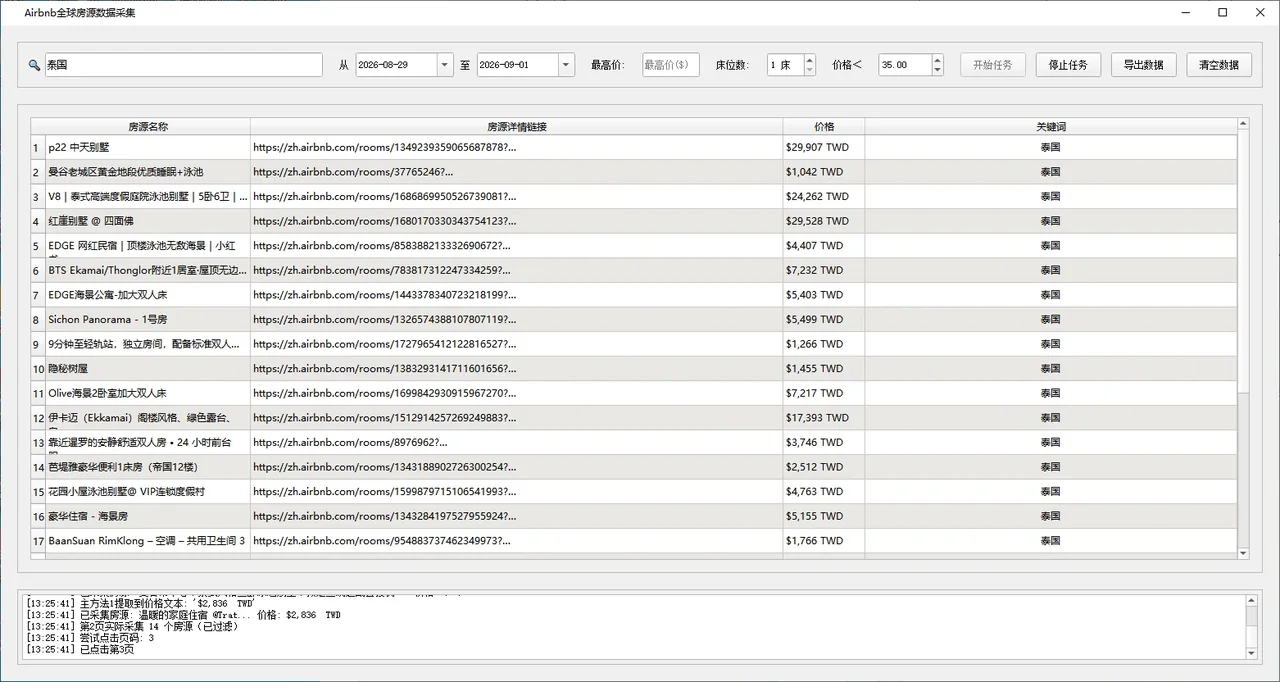
Task: Click price cell $1,266 TWD
Action: [x=824, y=344]
